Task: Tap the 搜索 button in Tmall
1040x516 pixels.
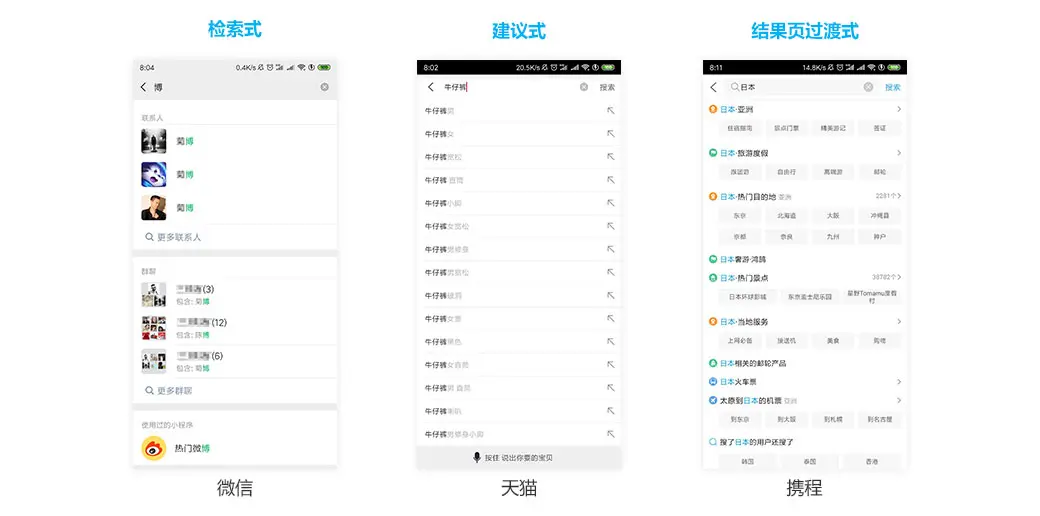Action: (x=607, y=87)
